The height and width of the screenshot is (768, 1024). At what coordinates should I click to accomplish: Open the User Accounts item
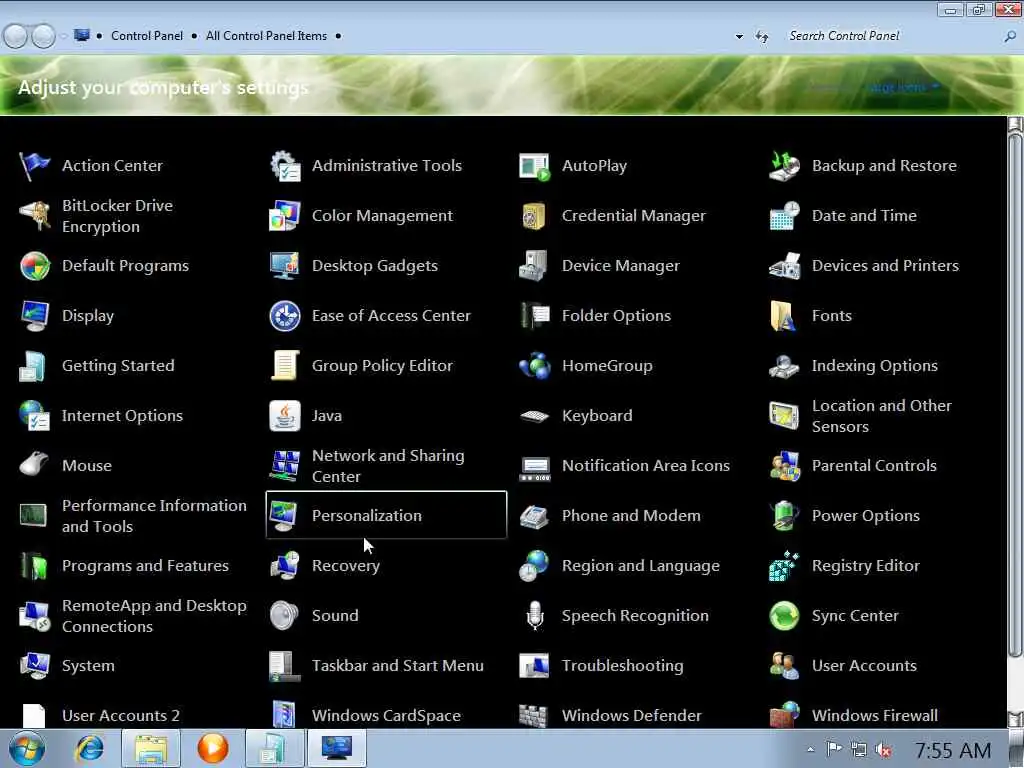pos(843,666)
